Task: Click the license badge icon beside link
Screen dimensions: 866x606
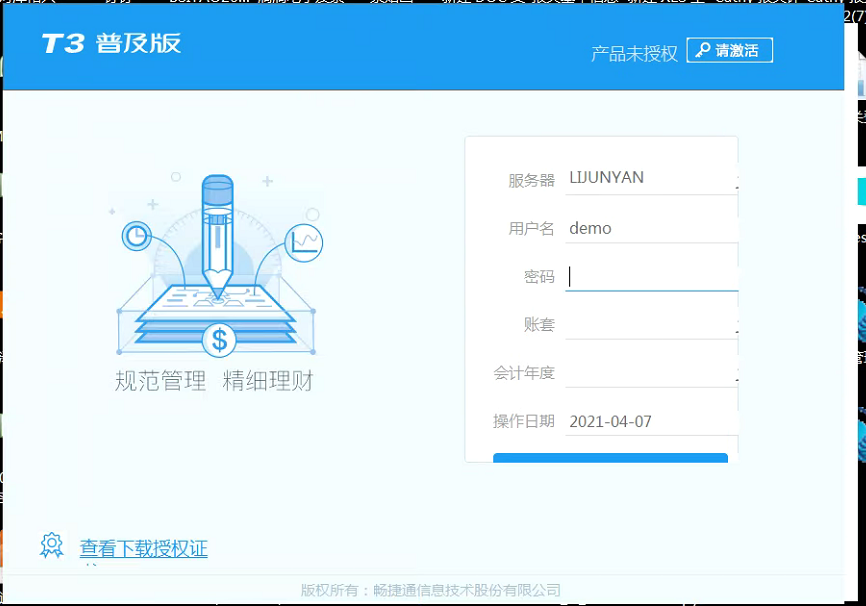Action: [x=52, y=546]
